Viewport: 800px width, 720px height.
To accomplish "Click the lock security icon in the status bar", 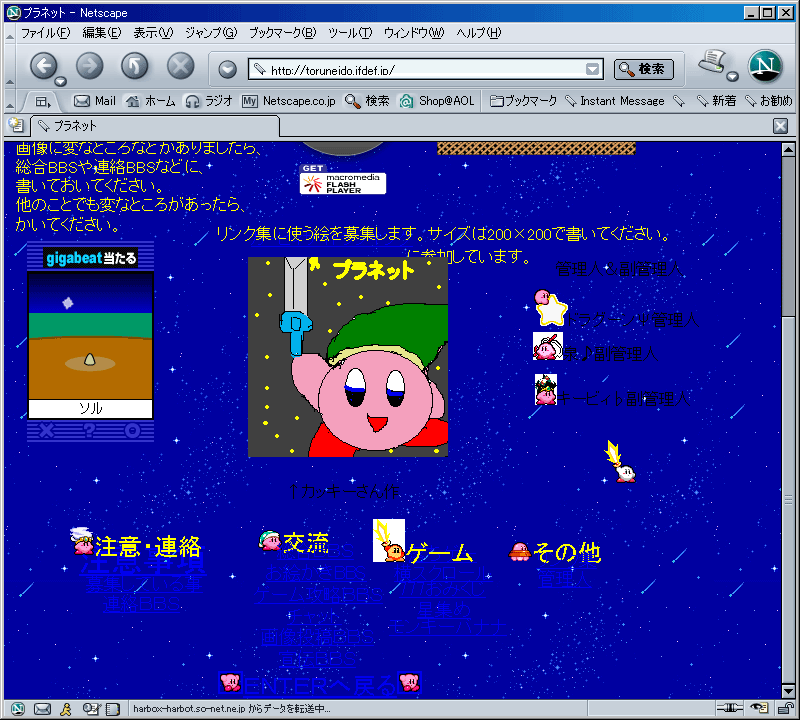I will [785, 708].
